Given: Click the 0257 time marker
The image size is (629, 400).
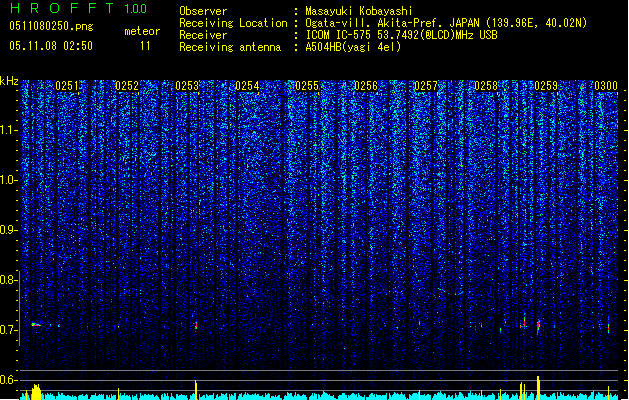Looking at the screenshot, I should 426,86.
